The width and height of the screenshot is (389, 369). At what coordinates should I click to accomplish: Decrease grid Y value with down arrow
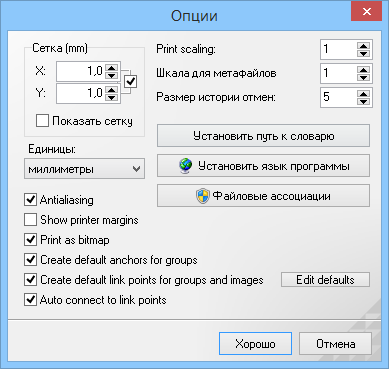coord(112,97)
